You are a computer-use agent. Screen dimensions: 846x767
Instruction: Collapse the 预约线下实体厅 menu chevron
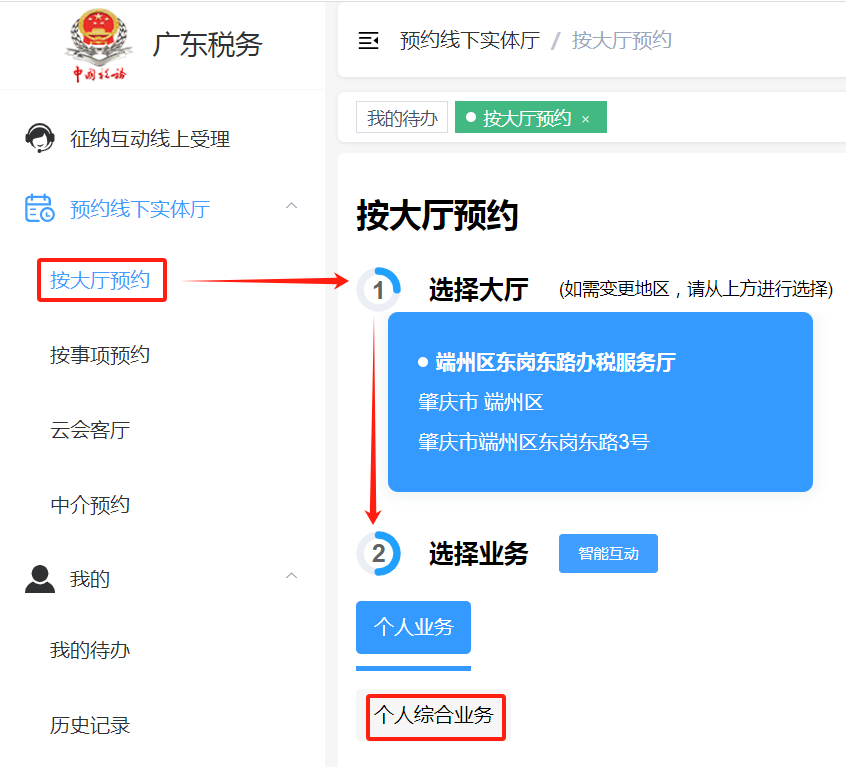click(291, 206)
